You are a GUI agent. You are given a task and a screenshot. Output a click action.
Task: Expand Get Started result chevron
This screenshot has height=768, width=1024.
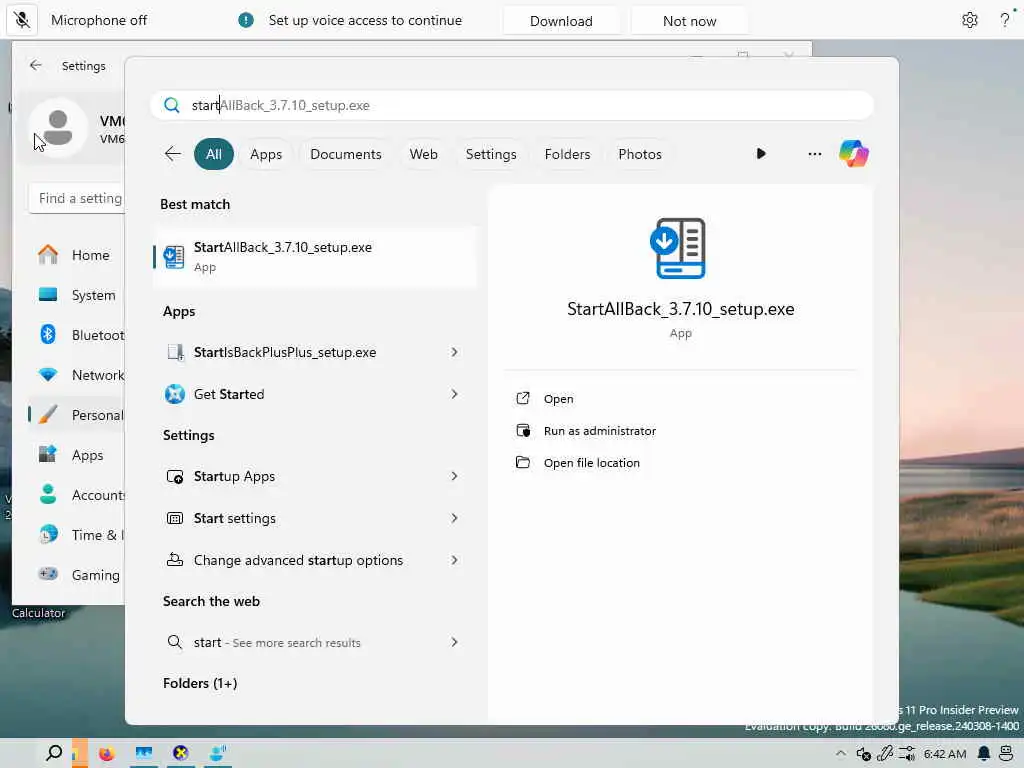click(455, 394)
